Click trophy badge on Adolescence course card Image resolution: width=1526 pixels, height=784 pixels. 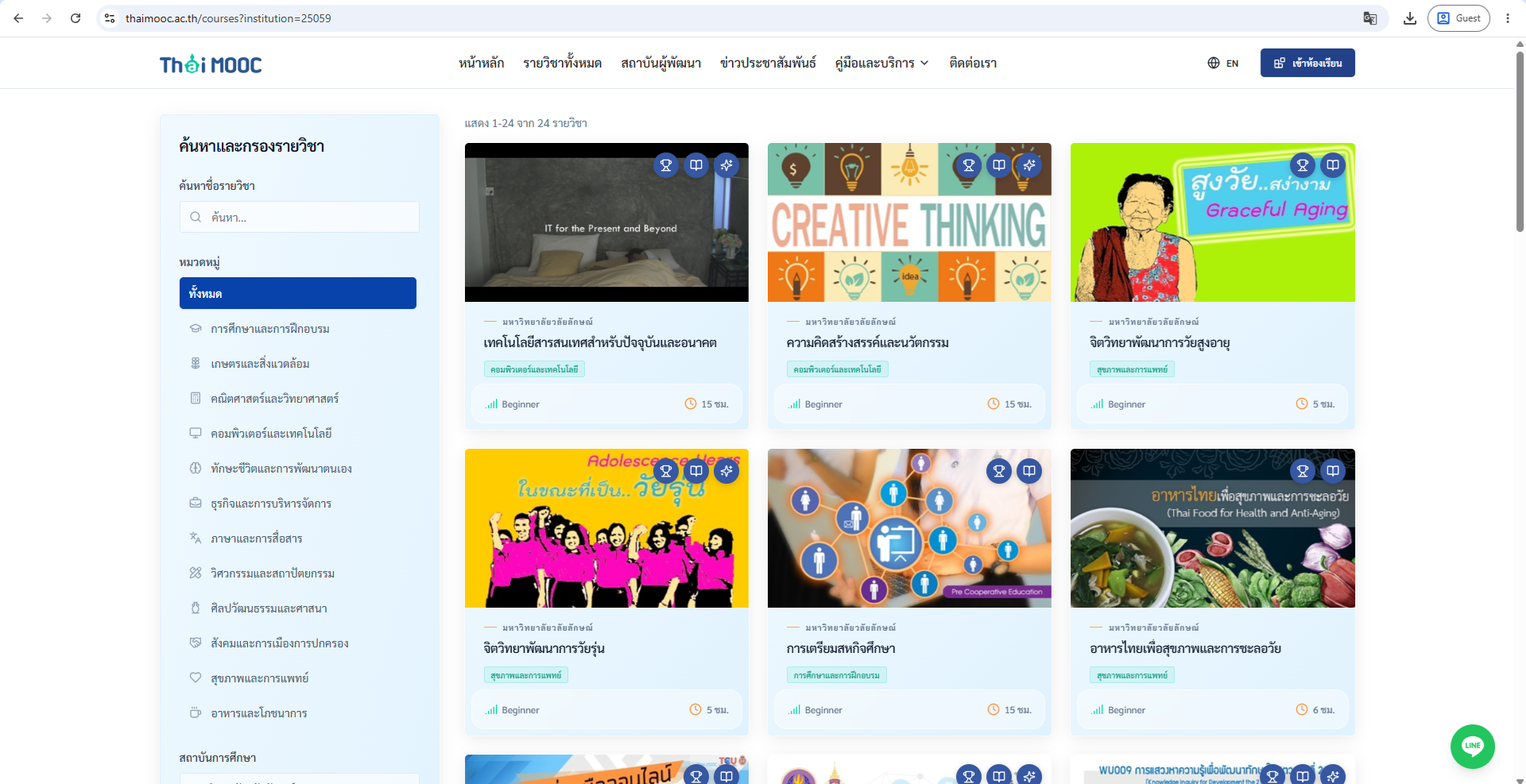click(666, 471)
